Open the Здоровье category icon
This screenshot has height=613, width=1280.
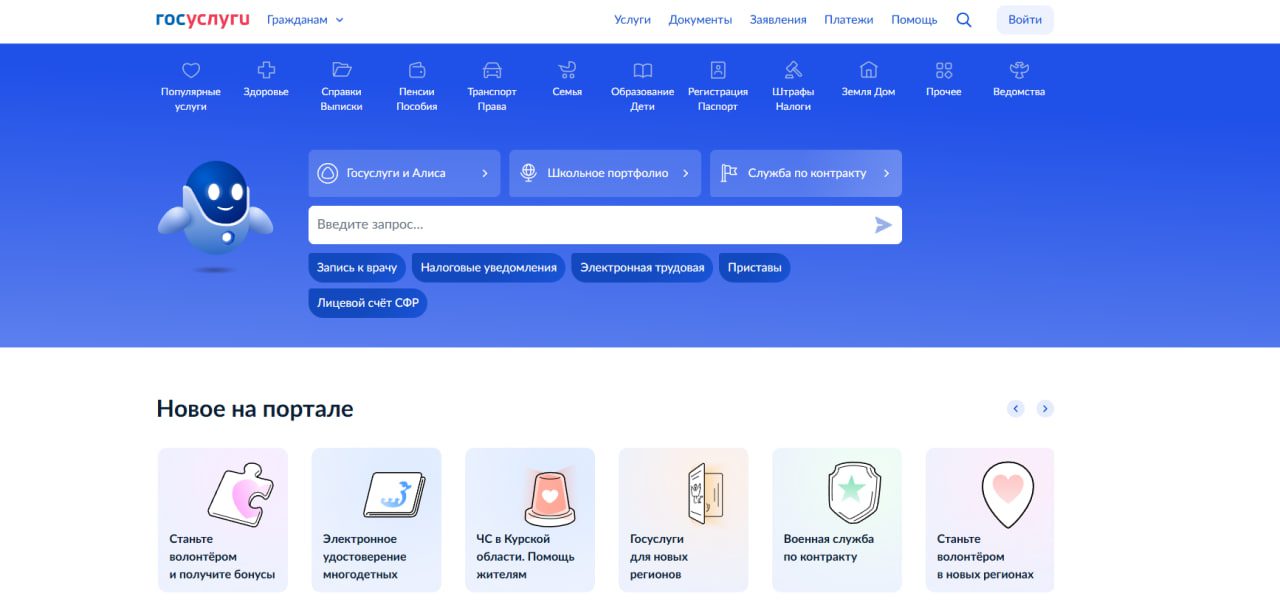(266, 71)
